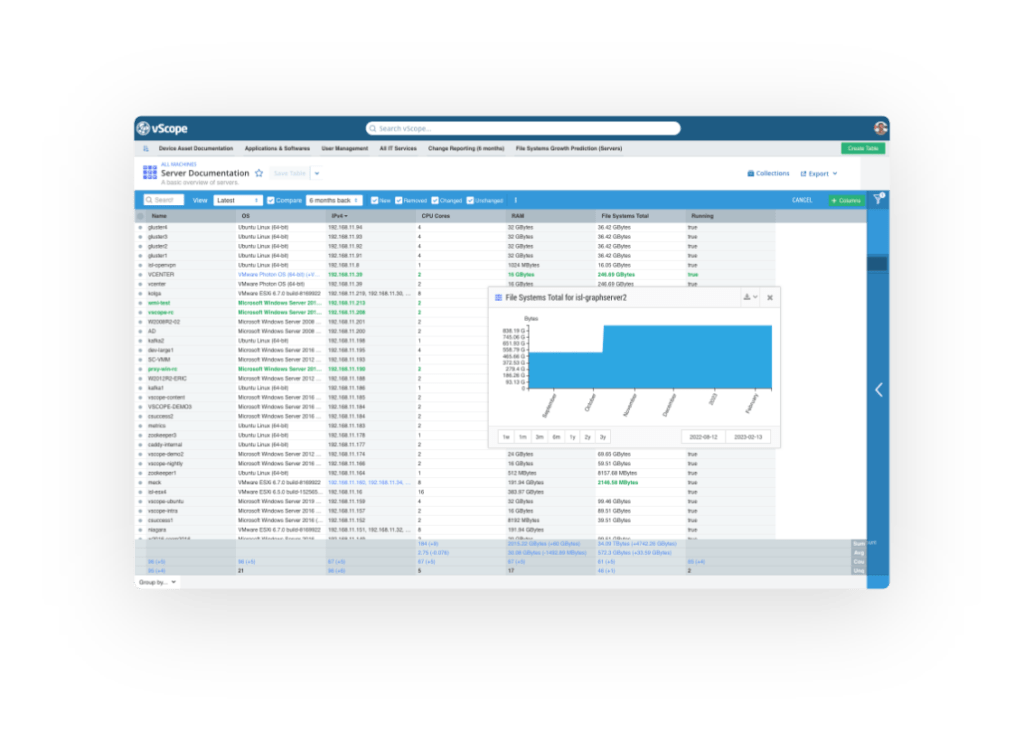The width and height of the screenshot is (1024, 741).
Task: Click the row marker beside gluster4
Action: coord(140,228)
